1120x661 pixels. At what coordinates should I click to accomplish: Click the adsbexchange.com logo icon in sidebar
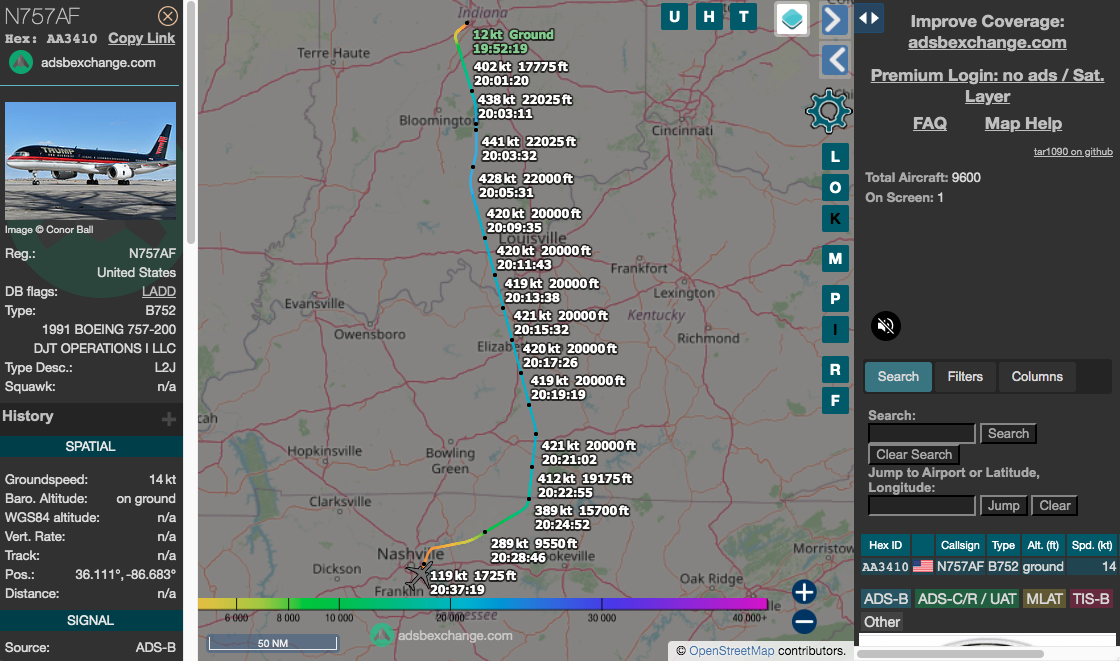click(21, 63)
